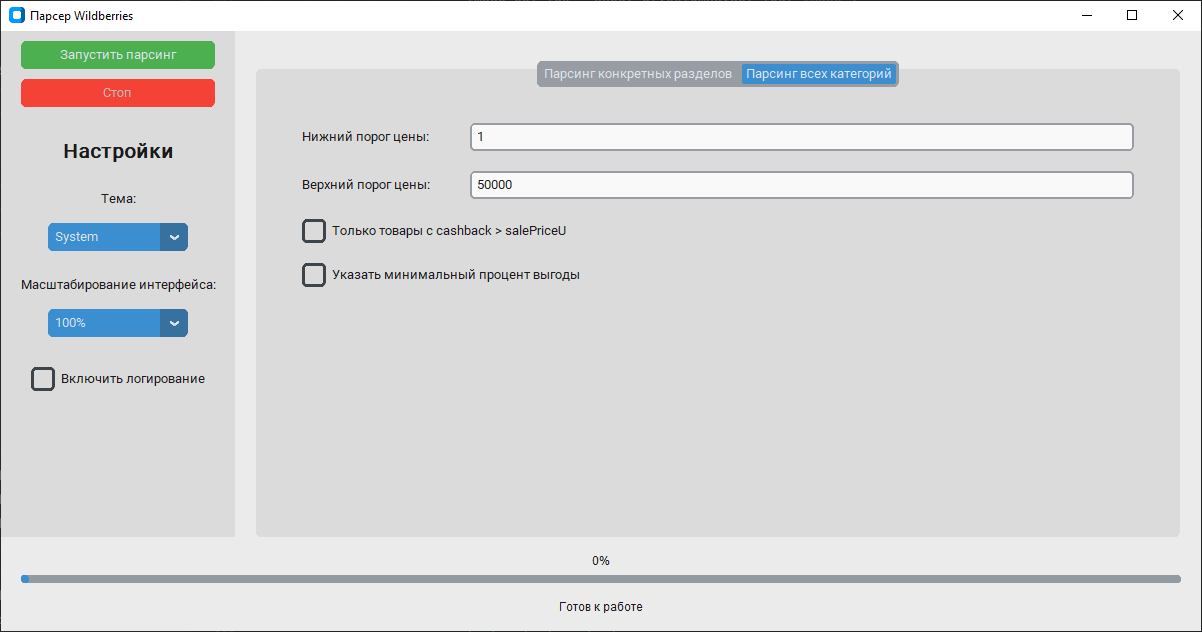The image size is (1202, 632).
Task: Focus the Верхний порог цены input field
Action: 802,185
